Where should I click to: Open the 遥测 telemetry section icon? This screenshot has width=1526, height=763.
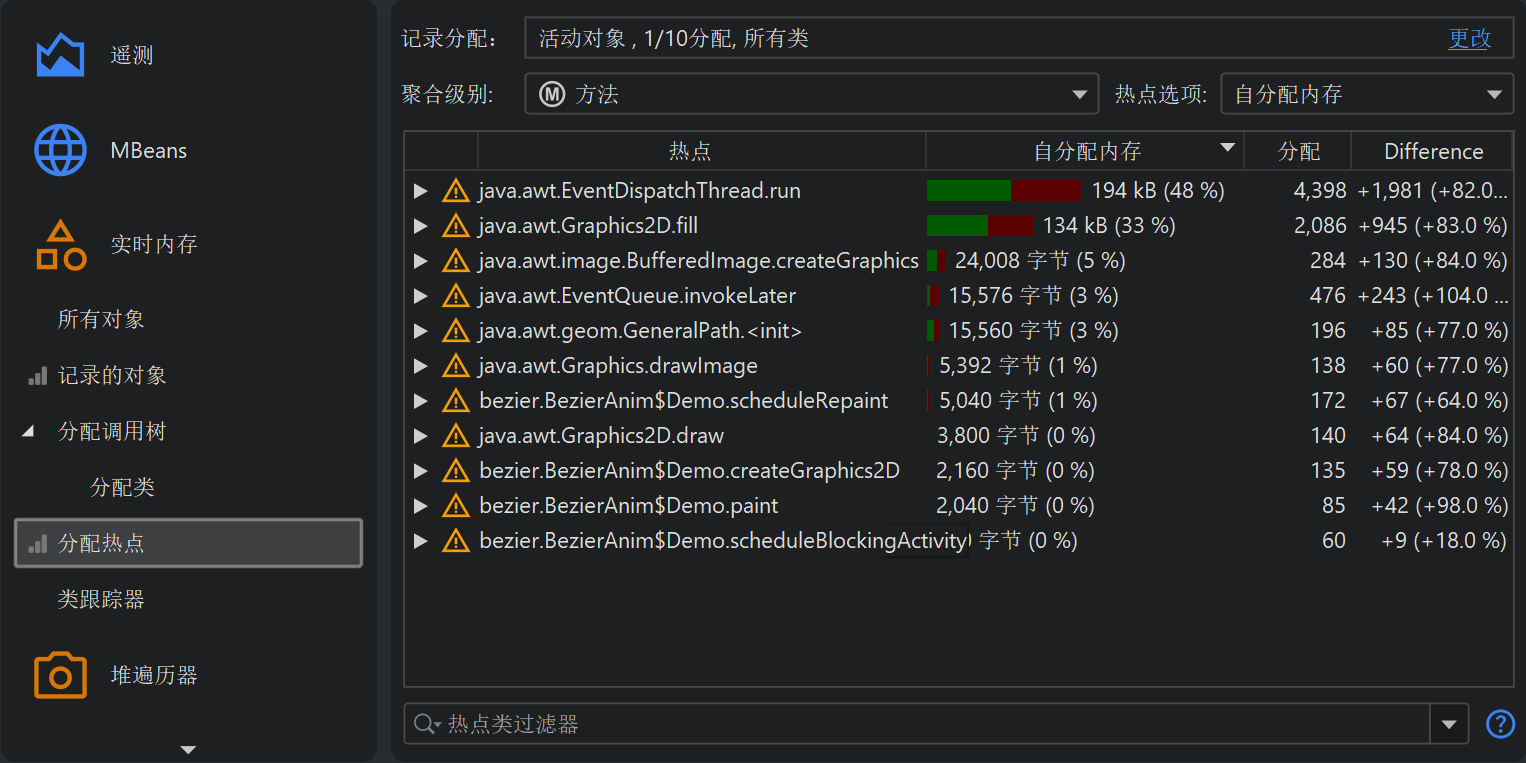[60, 55]
